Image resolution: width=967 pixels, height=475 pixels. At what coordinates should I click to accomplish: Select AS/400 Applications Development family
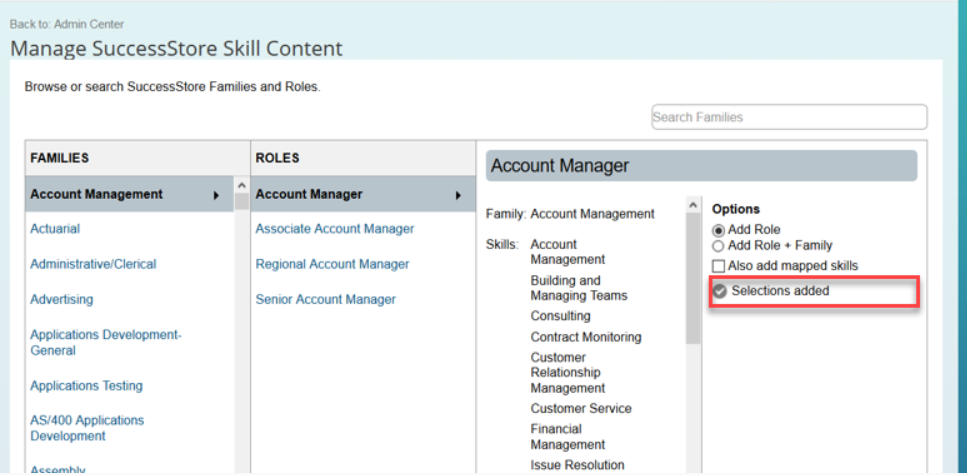click(x=87, y=428)
